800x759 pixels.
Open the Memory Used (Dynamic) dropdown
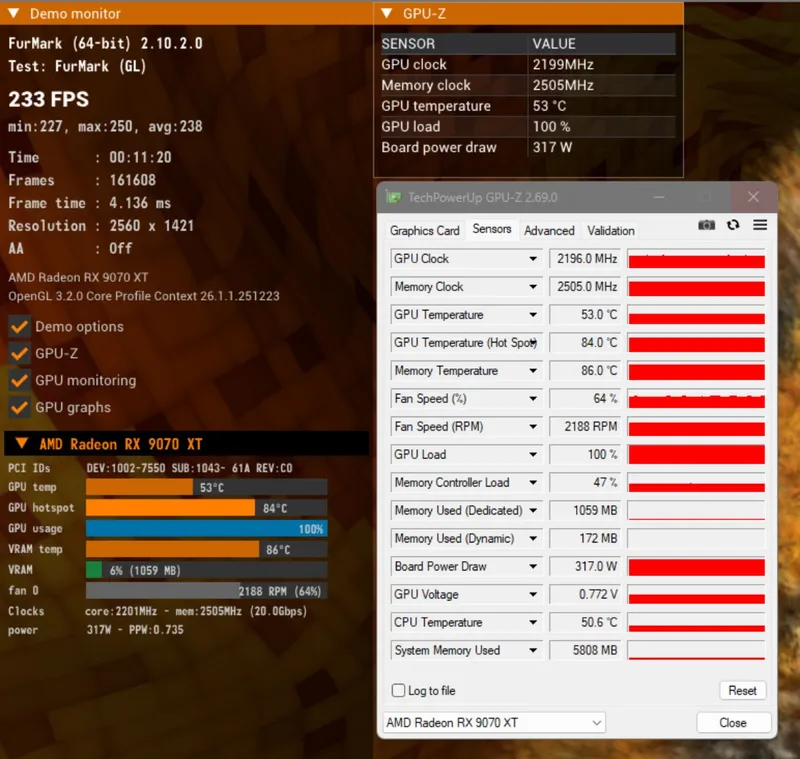point(533,539)
